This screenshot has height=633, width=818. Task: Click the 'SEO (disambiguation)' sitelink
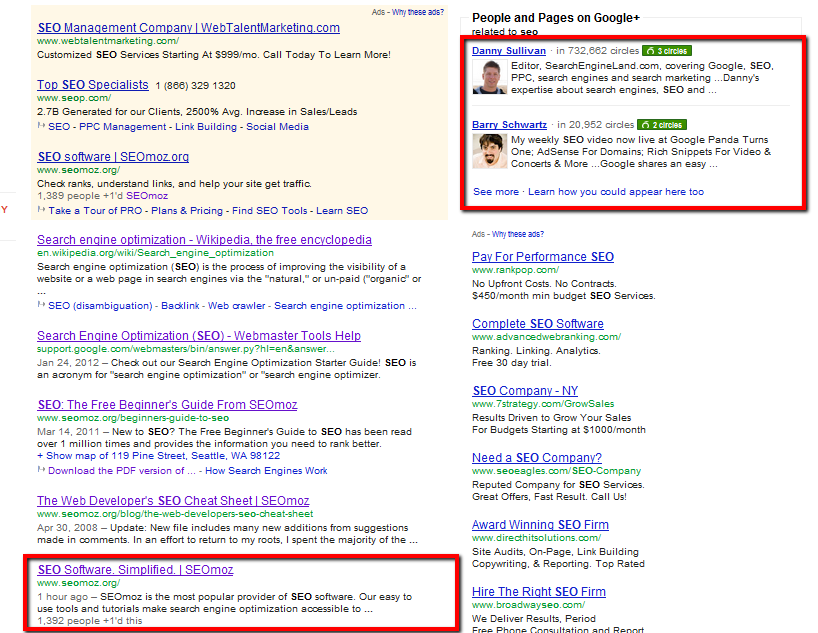(100, 306)
